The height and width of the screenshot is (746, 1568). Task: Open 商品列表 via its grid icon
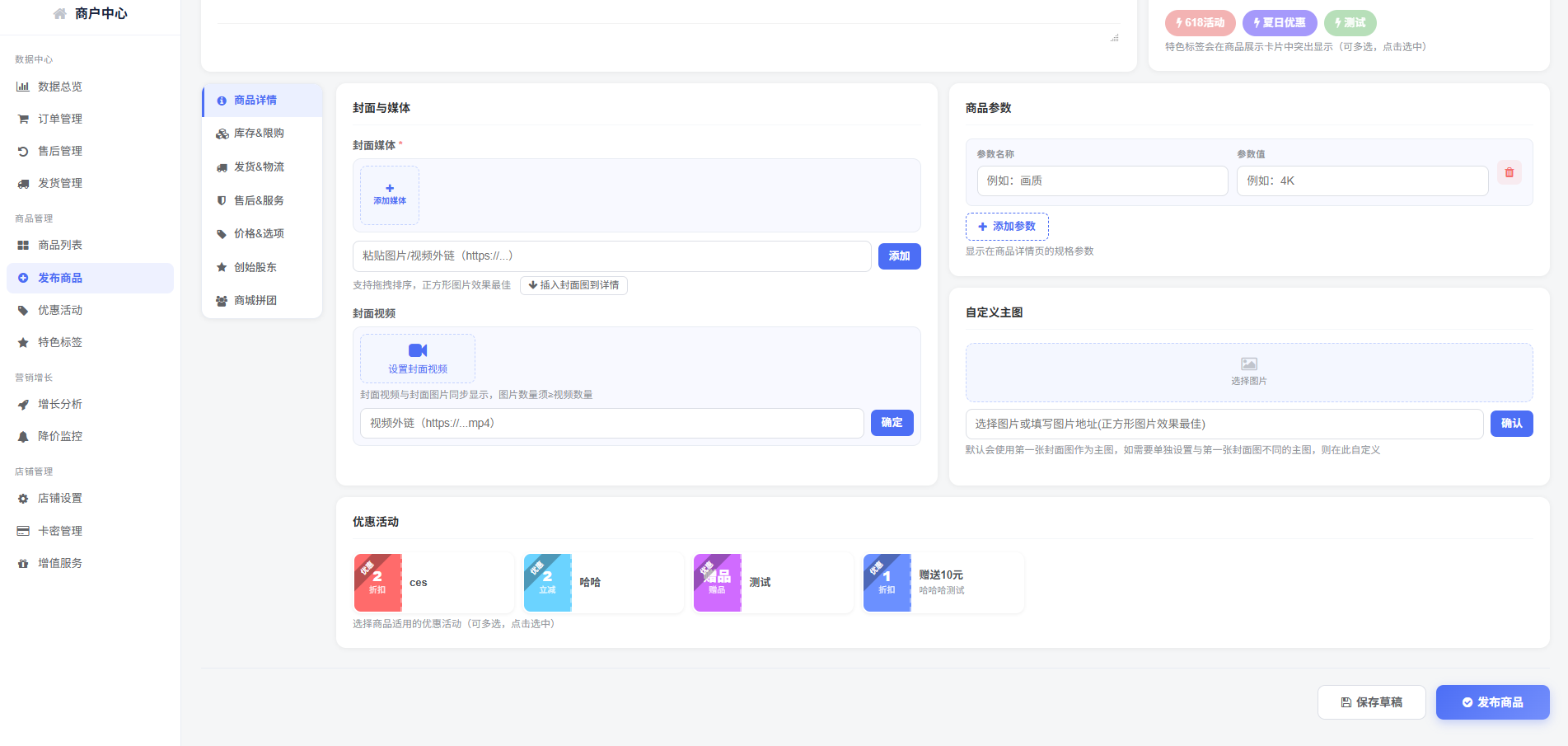[23, 245]
